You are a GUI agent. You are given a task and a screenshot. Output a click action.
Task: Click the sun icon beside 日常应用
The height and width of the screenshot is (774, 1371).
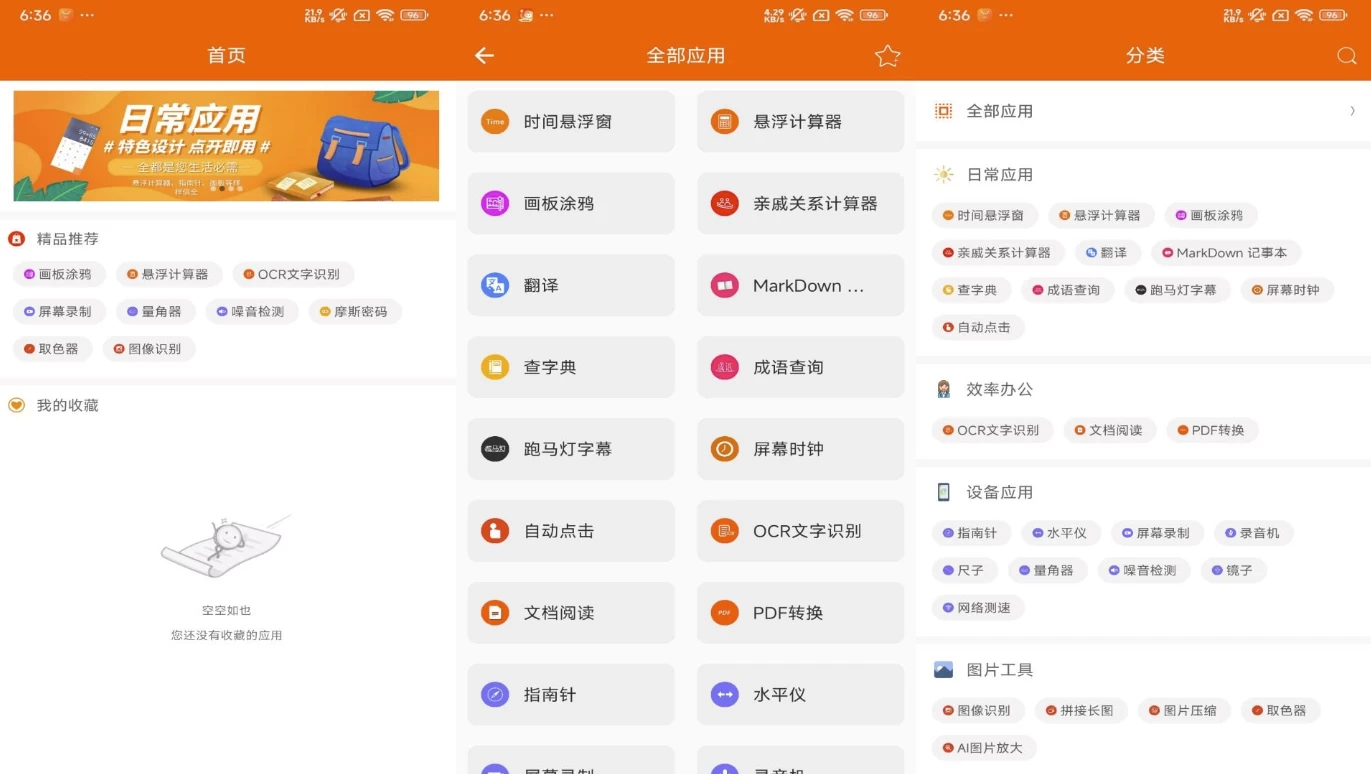click(943, 175)
